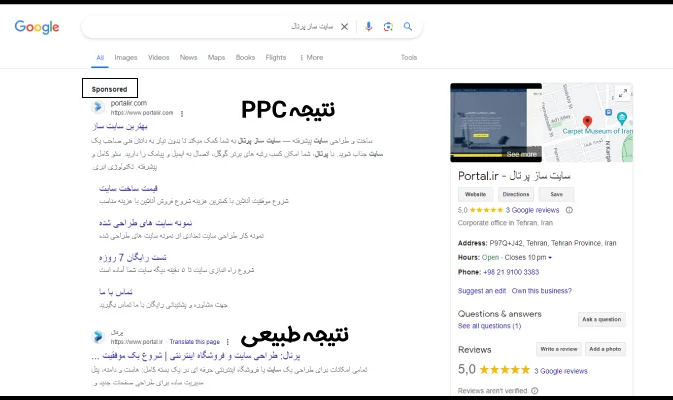The image size is (673, 400).
Task: Clear the search box with the X icon
Action: click(x=344, y=27)
